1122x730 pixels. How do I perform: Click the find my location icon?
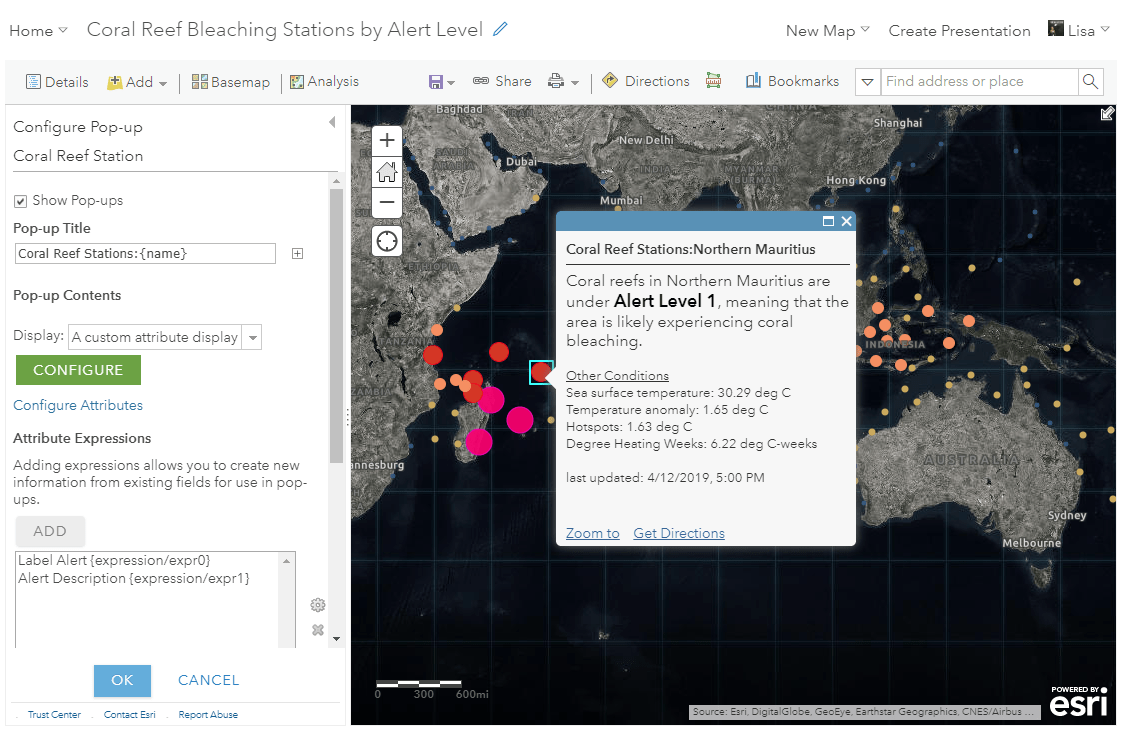387,241
